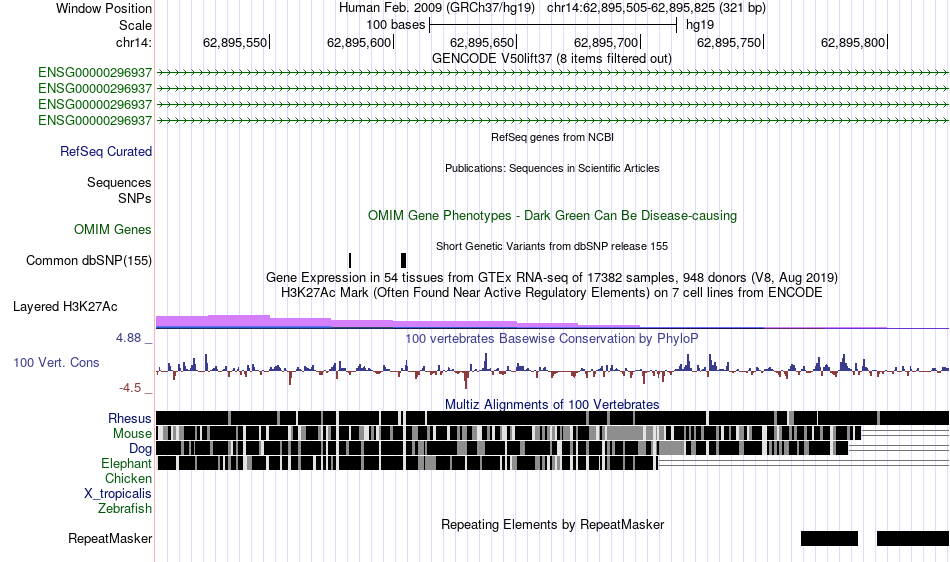This screenshot has width=950, height=562.
Task: Open the 100 Vert. Cons track label
Action: (x=56, y=362)
